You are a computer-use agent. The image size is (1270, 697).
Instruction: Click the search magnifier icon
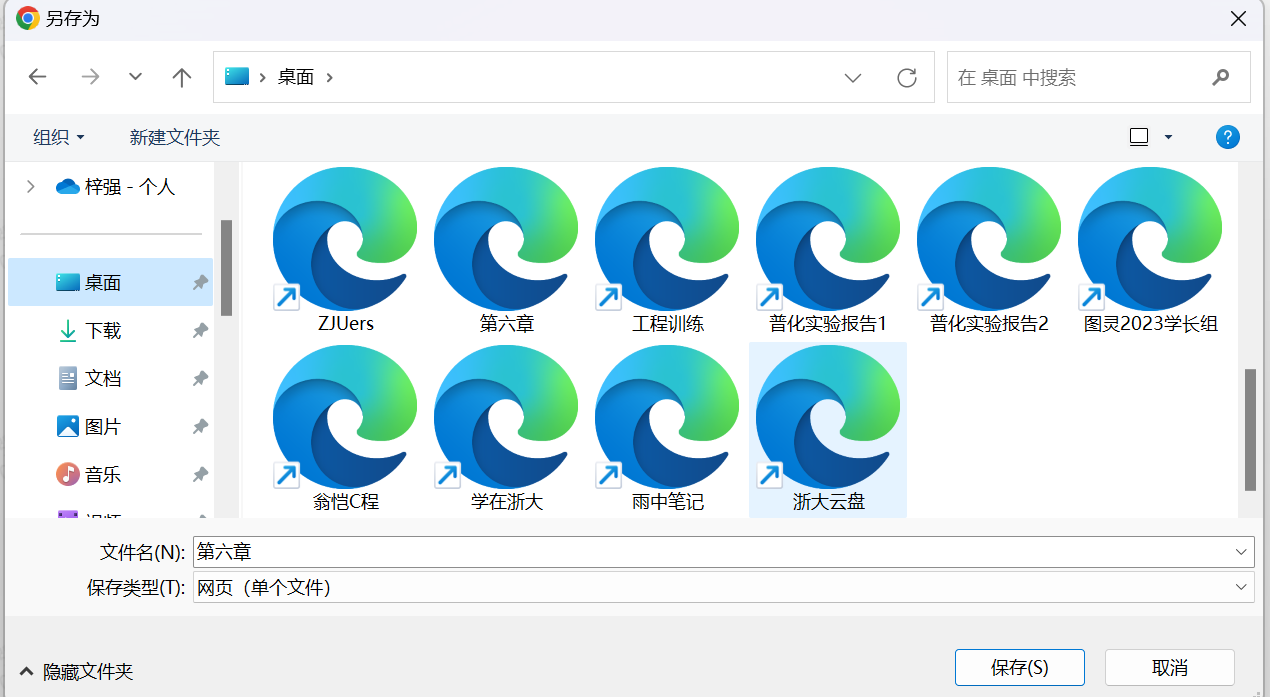(1220, 77)
